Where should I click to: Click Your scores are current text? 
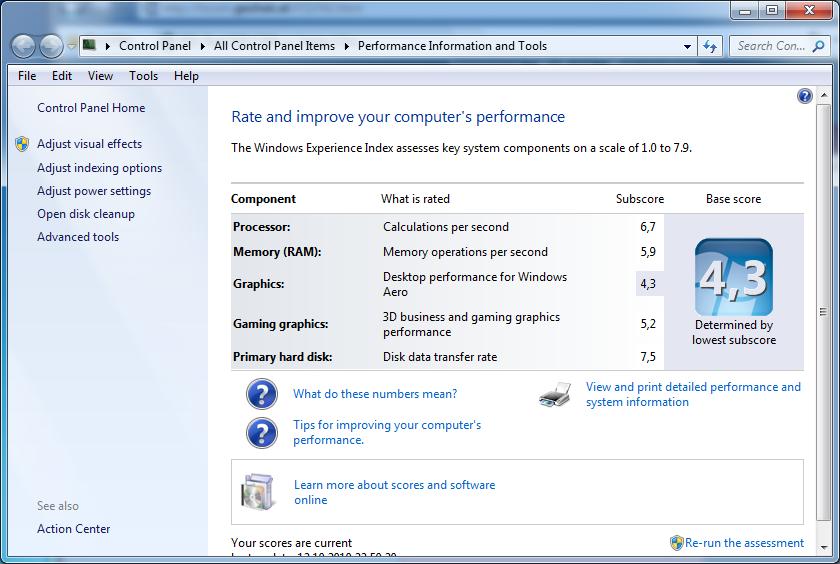click(291, 543)
